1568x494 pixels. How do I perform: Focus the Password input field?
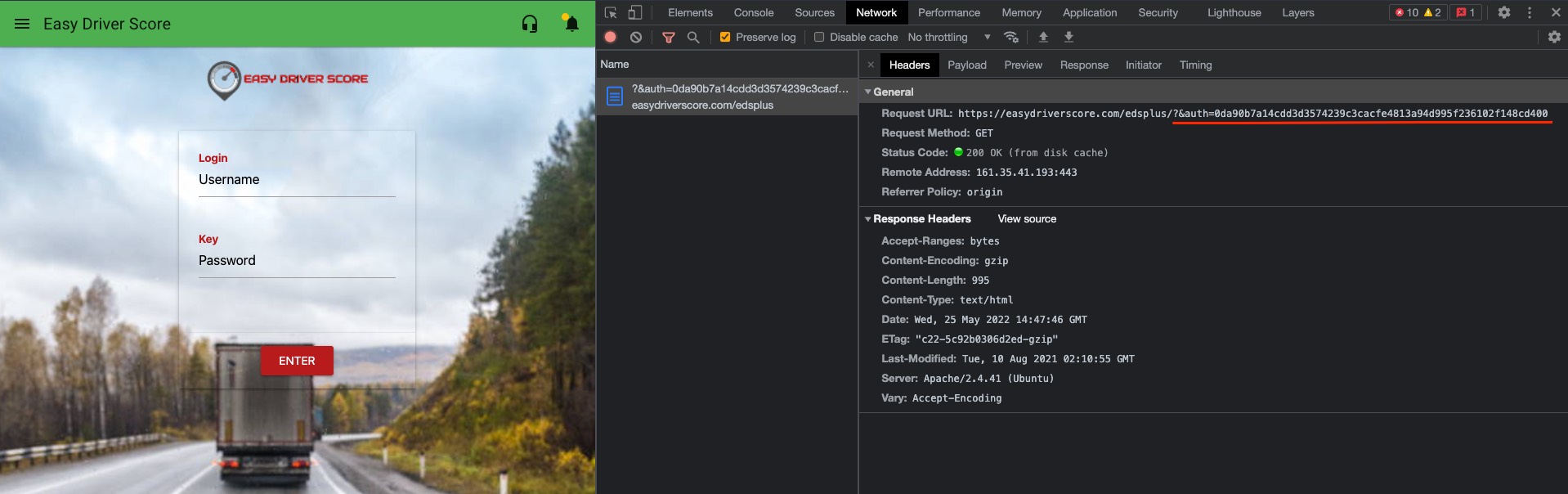[297, 261]
